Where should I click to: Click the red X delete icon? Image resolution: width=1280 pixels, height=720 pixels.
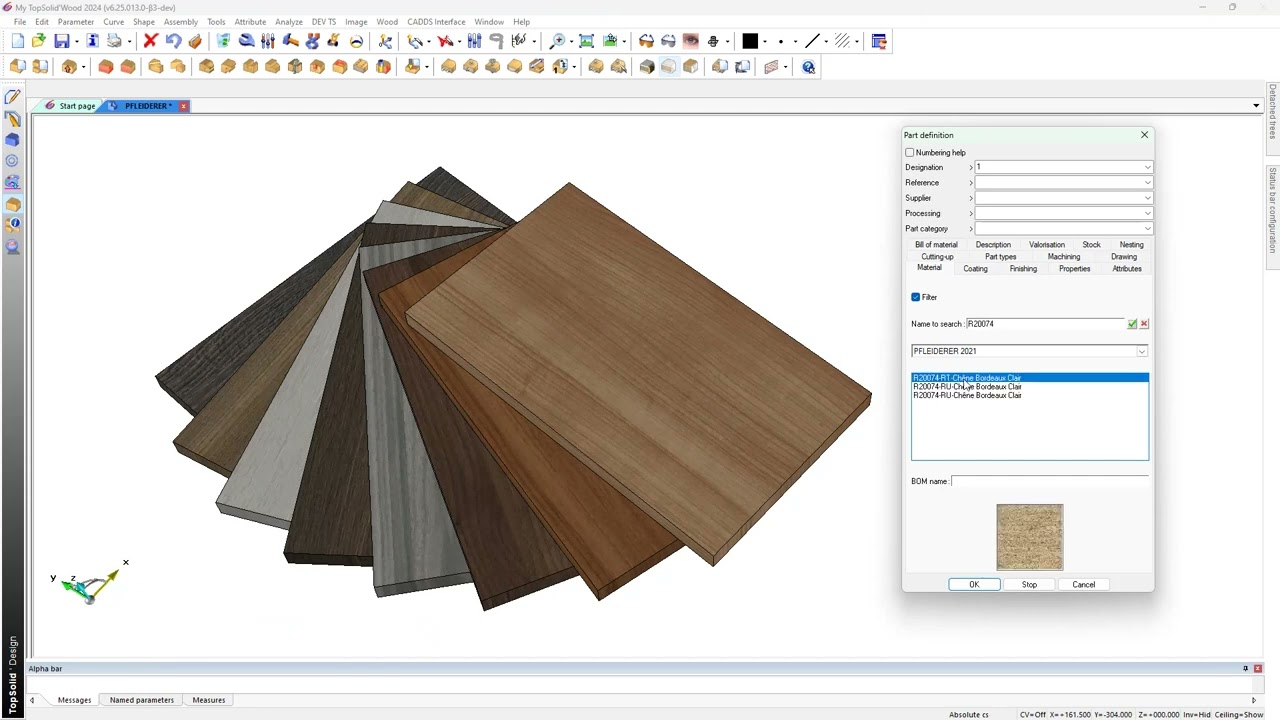(x=150, y=41)
